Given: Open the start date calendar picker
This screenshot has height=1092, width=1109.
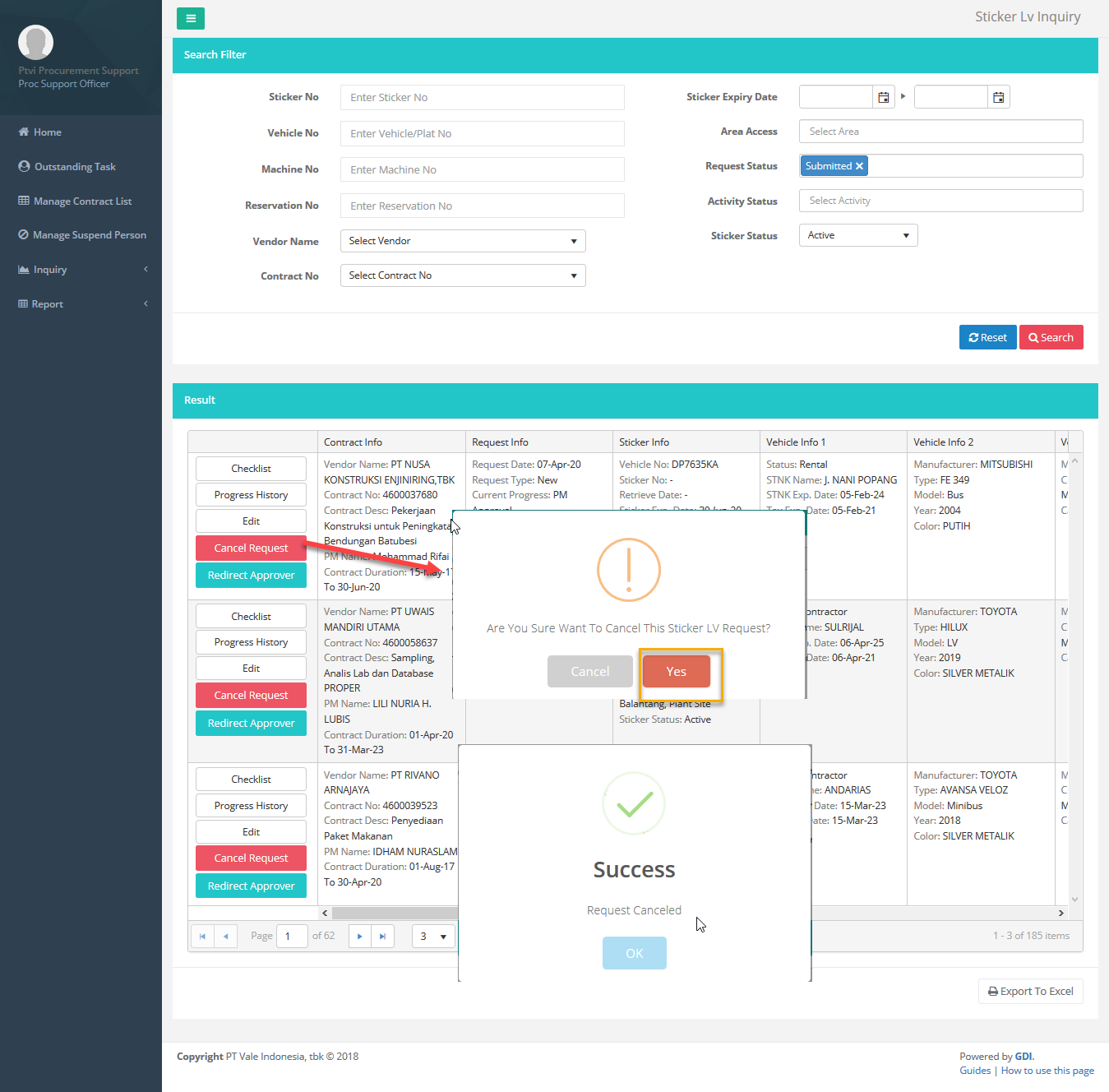Looking at the screenshot, I should [883, 97].
